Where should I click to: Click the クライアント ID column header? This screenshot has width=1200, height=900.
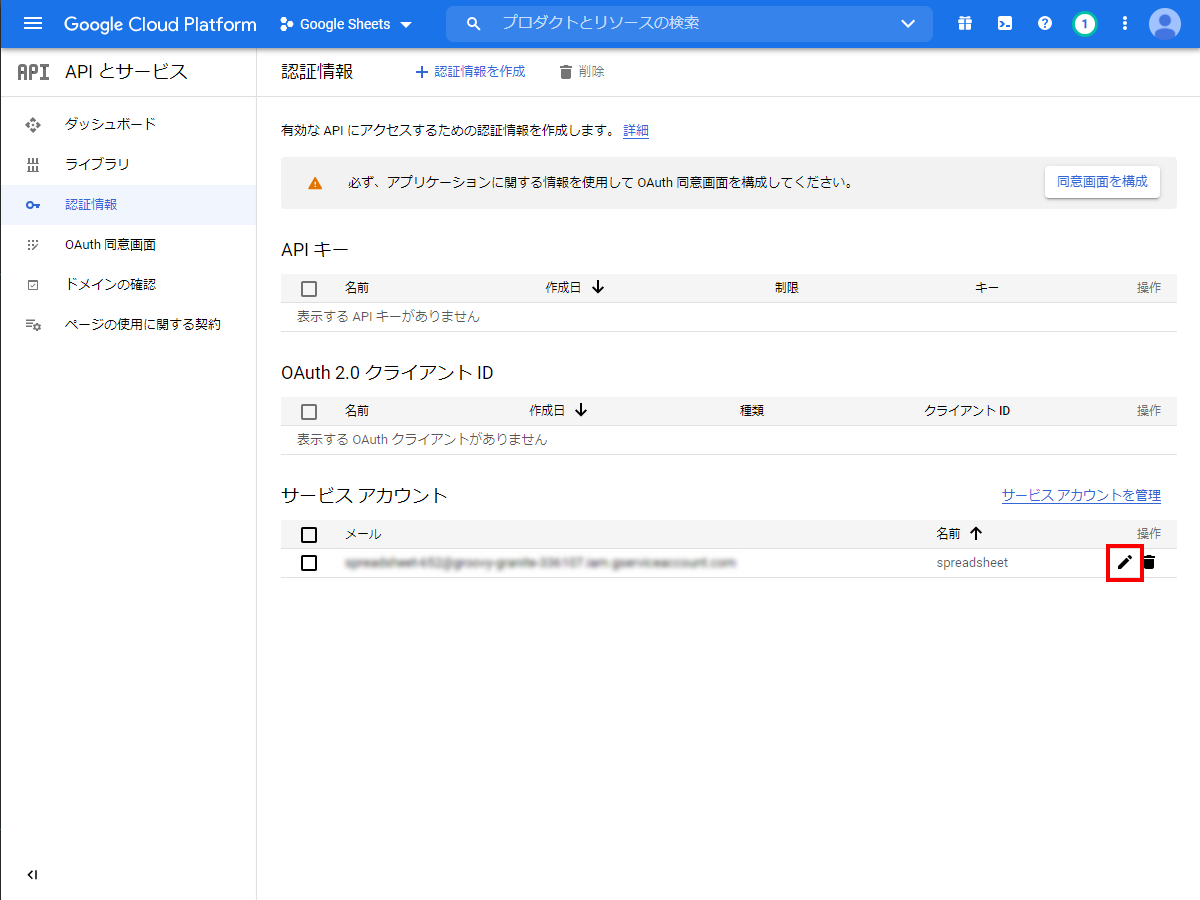(967, 411)
